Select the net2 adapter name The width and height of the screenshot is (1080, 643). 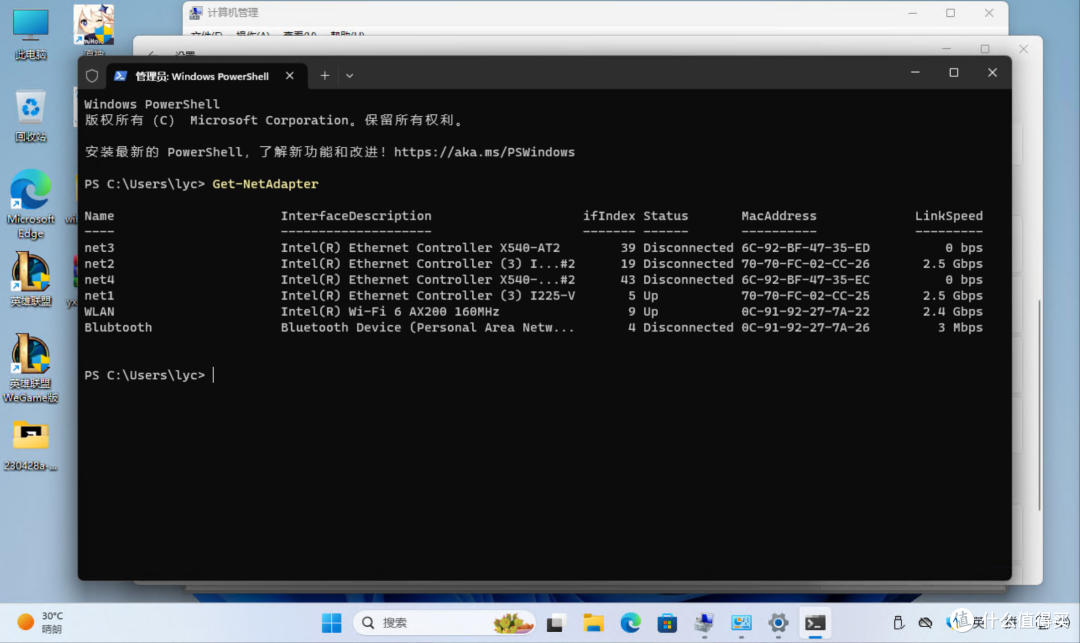pos(99,264)
